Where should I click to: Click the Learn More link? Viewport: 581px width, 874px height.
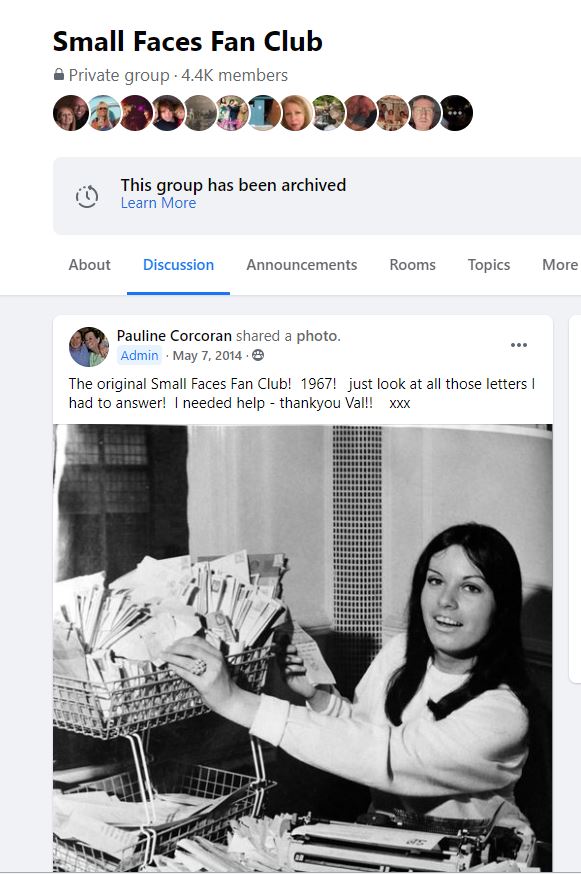[158, 203]
